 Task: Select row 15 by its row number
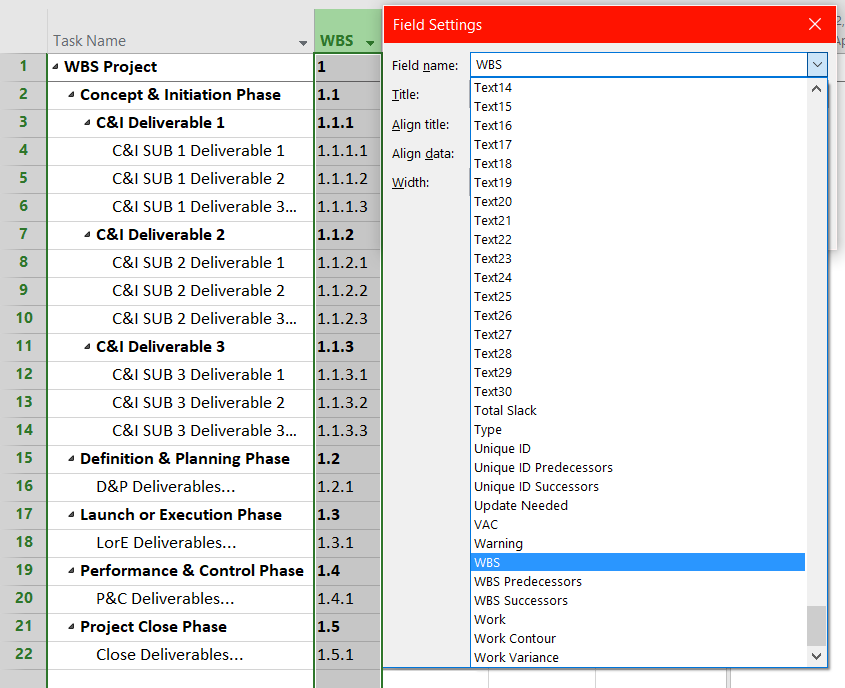(x=23, y=459)
